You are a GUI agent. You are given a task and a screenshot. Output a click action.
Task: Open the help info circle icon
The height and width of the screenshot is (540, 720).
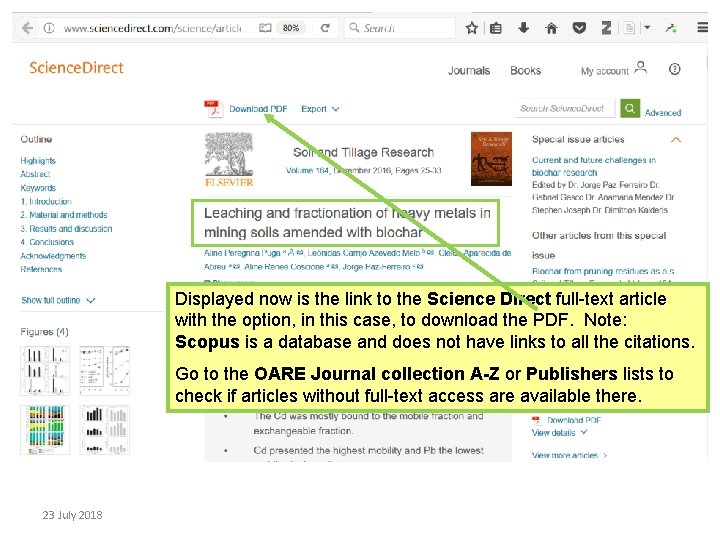click(x=674, y=69)
